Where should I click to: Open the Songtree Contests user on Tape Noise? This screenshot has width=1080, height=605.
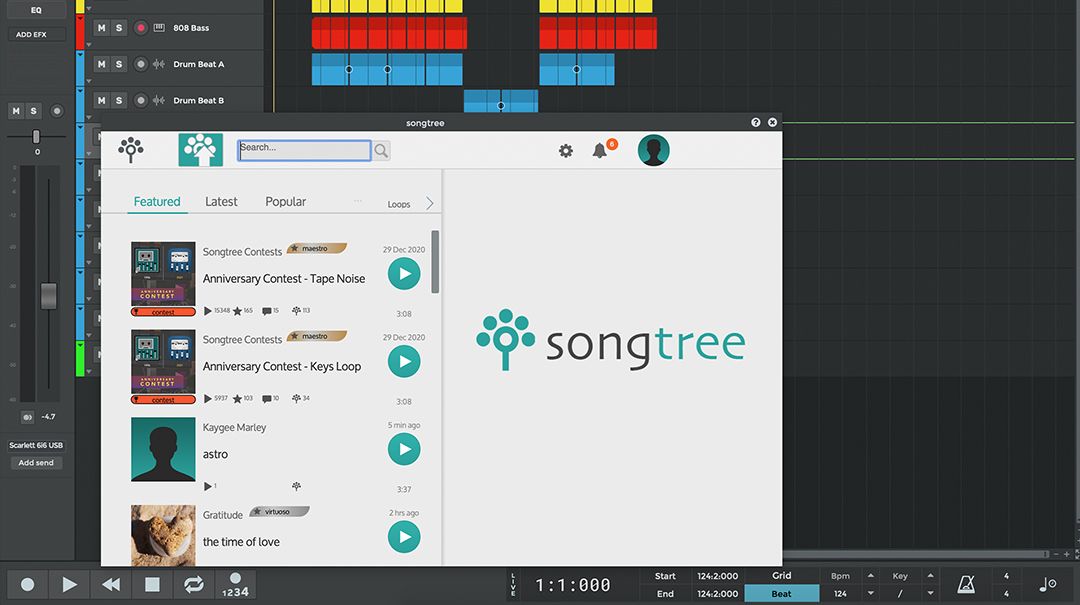242,252
